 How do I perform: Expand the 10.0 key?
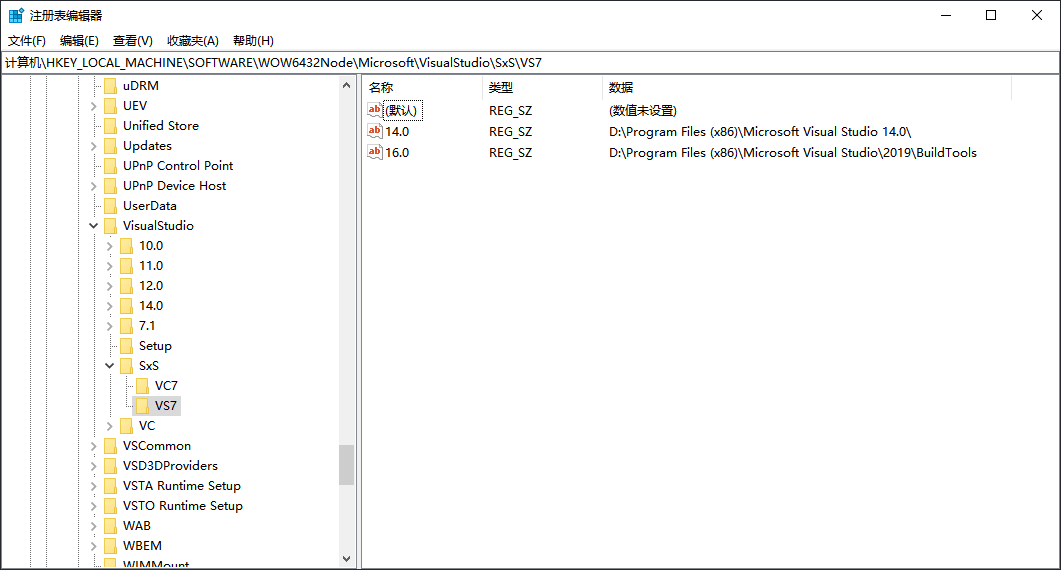[110, 246]
